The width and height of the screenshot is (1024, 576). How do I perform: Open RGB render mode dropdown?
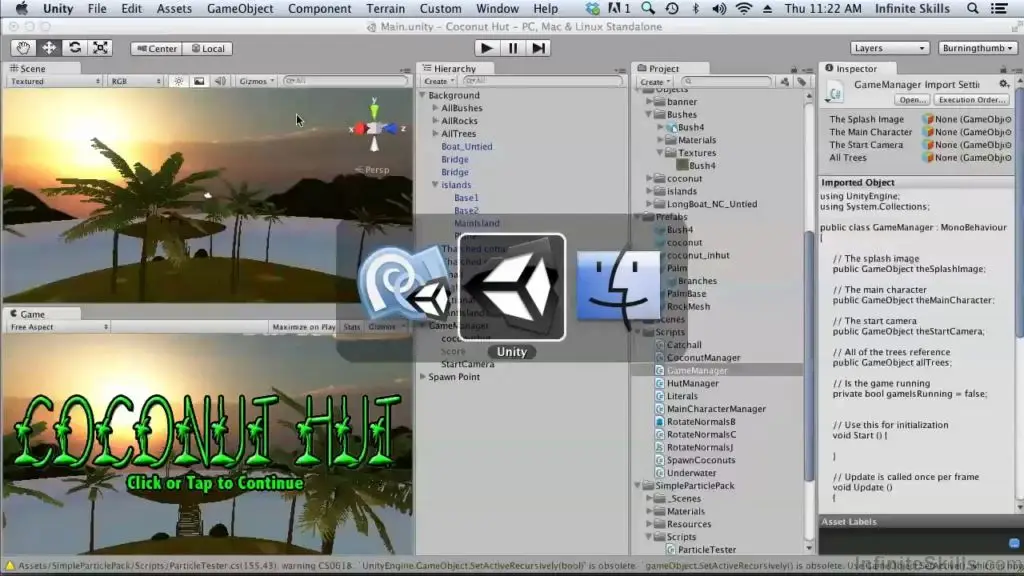(x=136, y=81)
